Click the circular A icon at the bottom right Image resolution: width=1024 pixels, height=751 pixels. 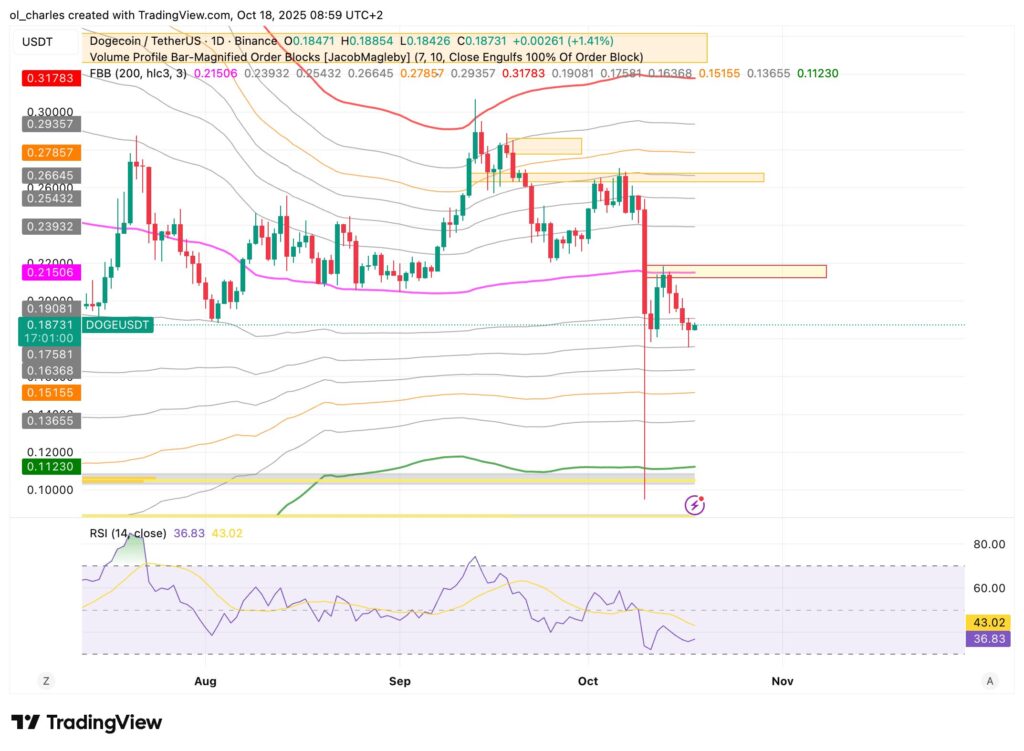click(989, 680)
